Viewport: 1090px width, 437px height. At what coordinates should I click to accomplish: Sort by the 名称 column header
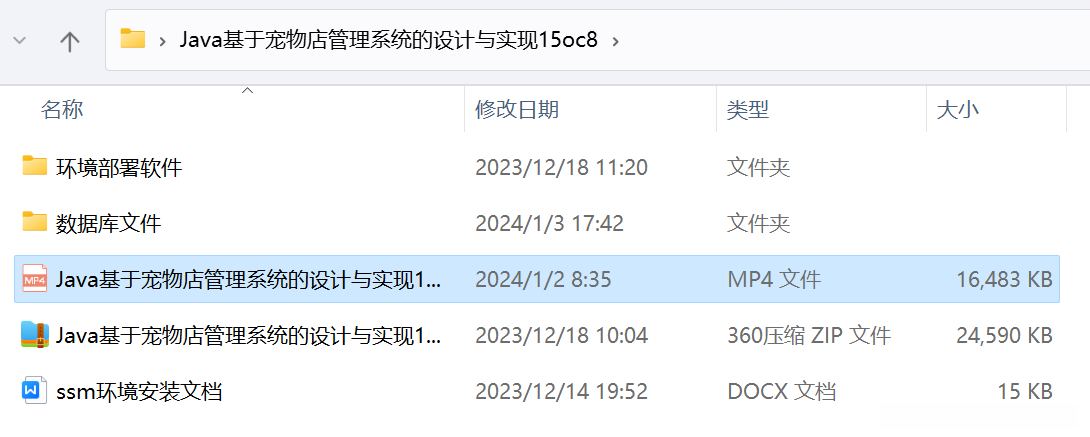coord(62,109)
